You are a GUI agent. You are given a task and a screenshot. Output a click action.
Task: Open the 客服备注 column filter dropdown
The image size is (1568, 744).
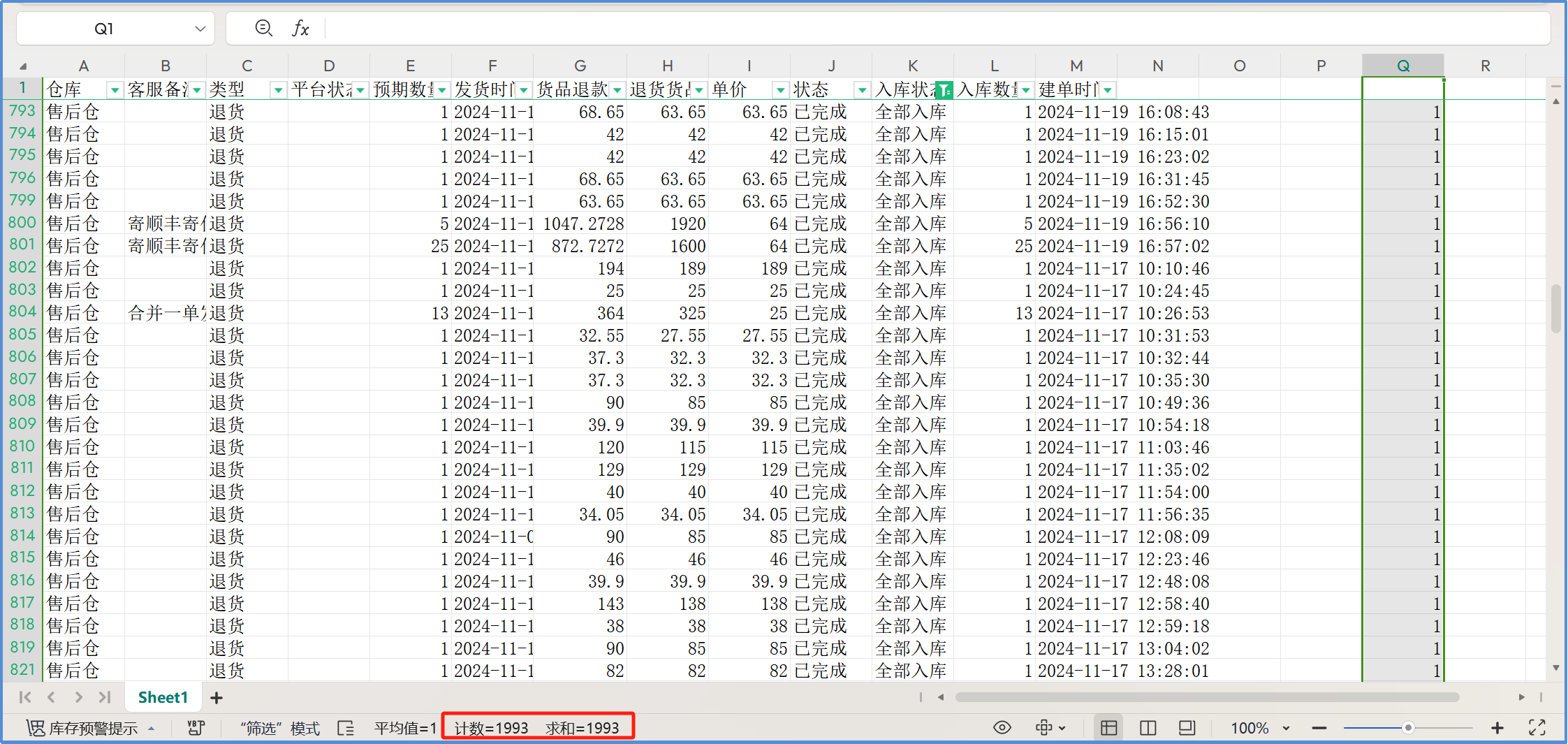coord(197,89)
